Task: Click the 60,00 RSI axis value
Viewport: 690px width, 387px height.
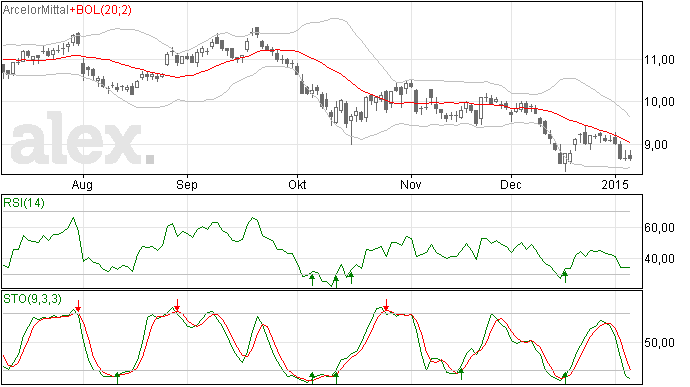Action: pos(659,228)
